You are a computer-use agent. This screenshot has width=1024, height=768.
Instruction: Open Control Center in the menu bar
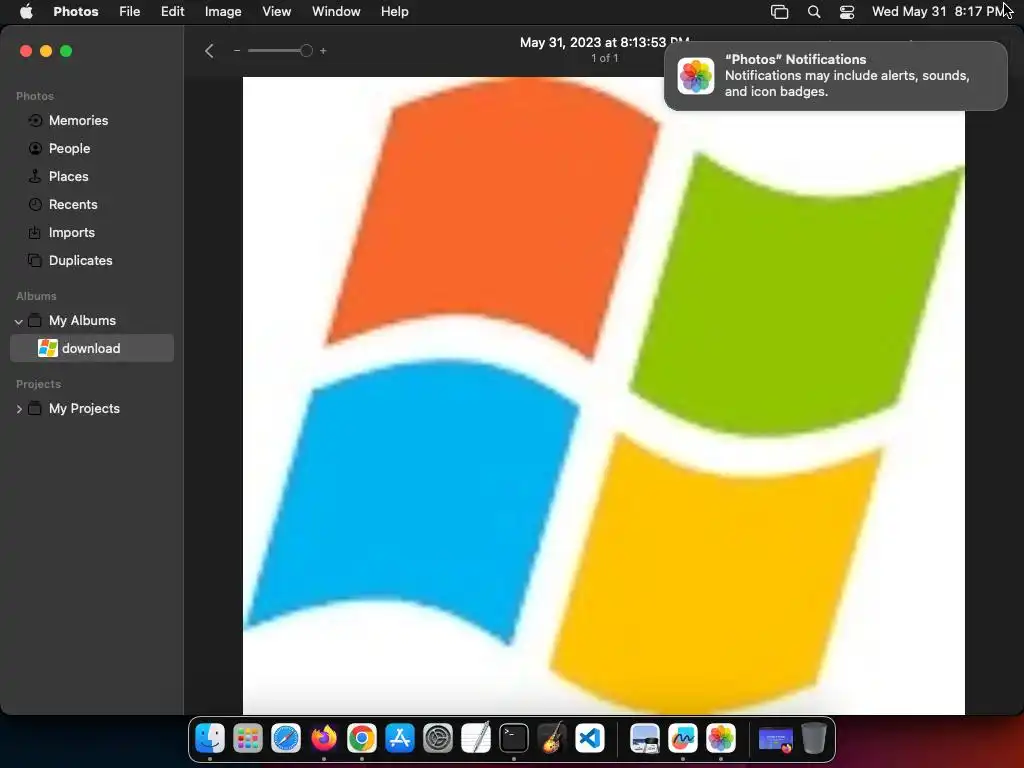coord(846,12)
